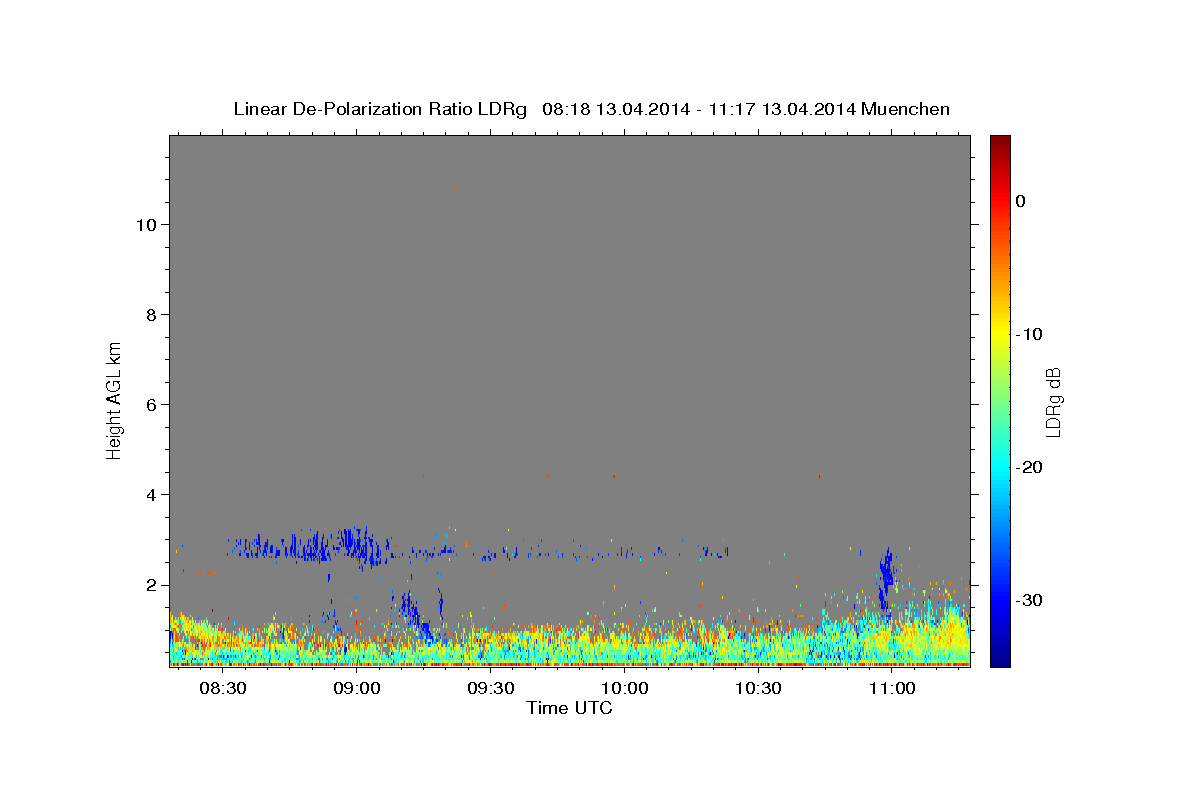The height and width of the screenshot is (800, 1200).
Task: Click the 10:30 time tick label
Action: [758, 689]
